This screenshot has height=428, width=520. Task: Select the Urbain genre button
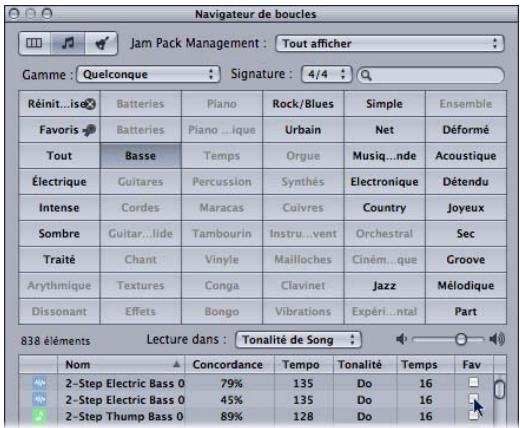click(x=303, y=130)
